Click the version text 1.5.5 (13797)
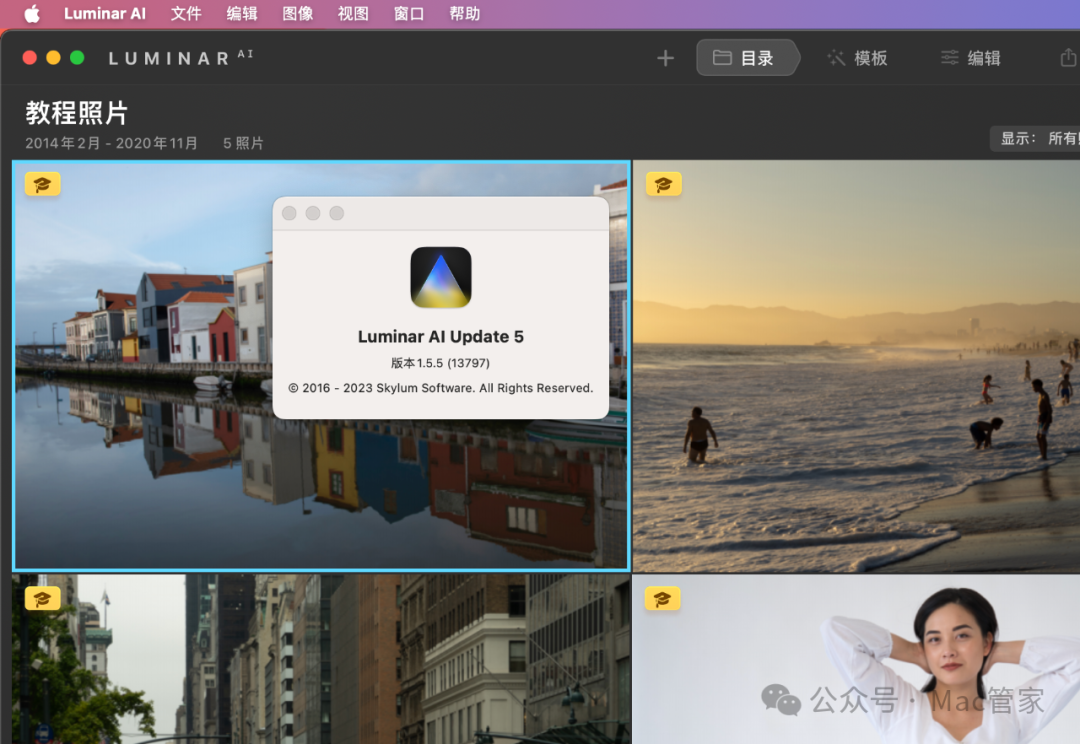 (x=441, y=362)
